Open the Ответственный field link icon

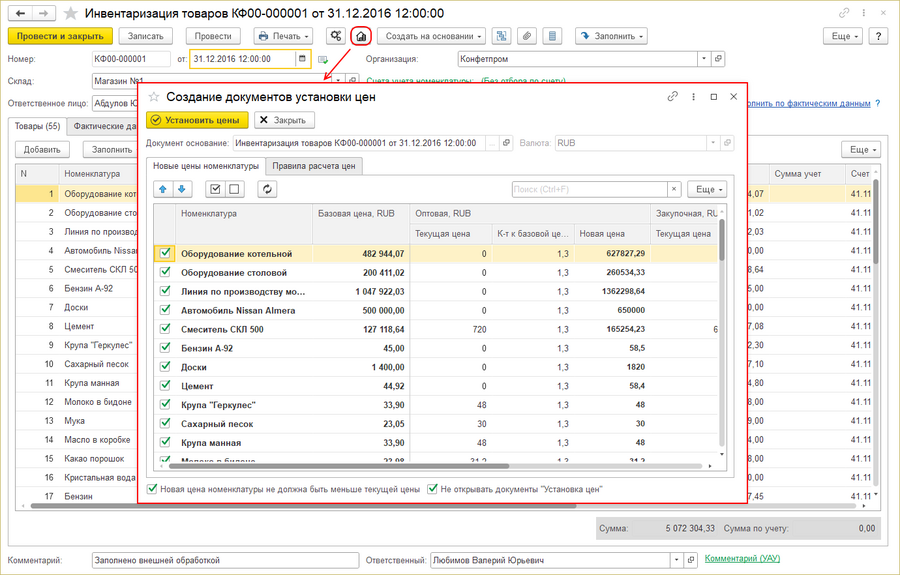tap(692, 560)
